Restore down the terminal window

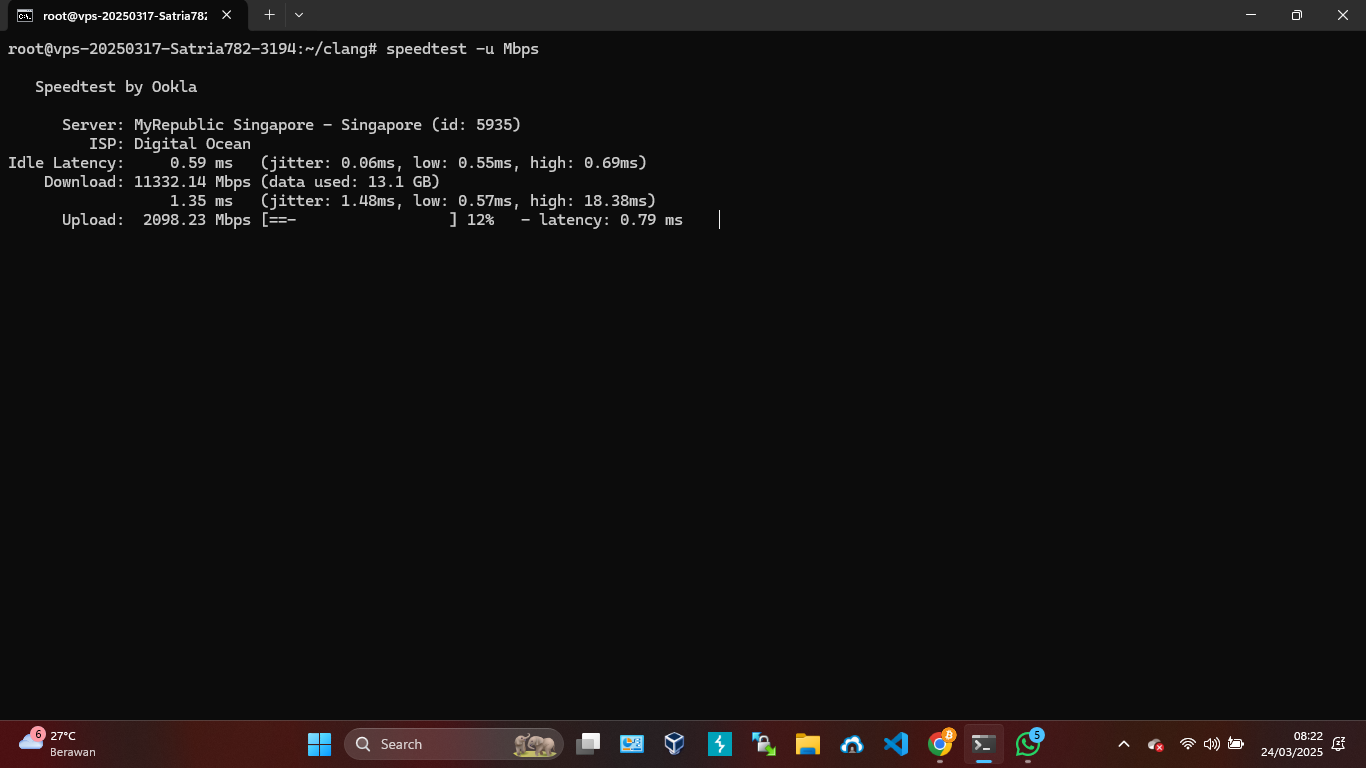pyautogui.click(x=1297, y=15)
